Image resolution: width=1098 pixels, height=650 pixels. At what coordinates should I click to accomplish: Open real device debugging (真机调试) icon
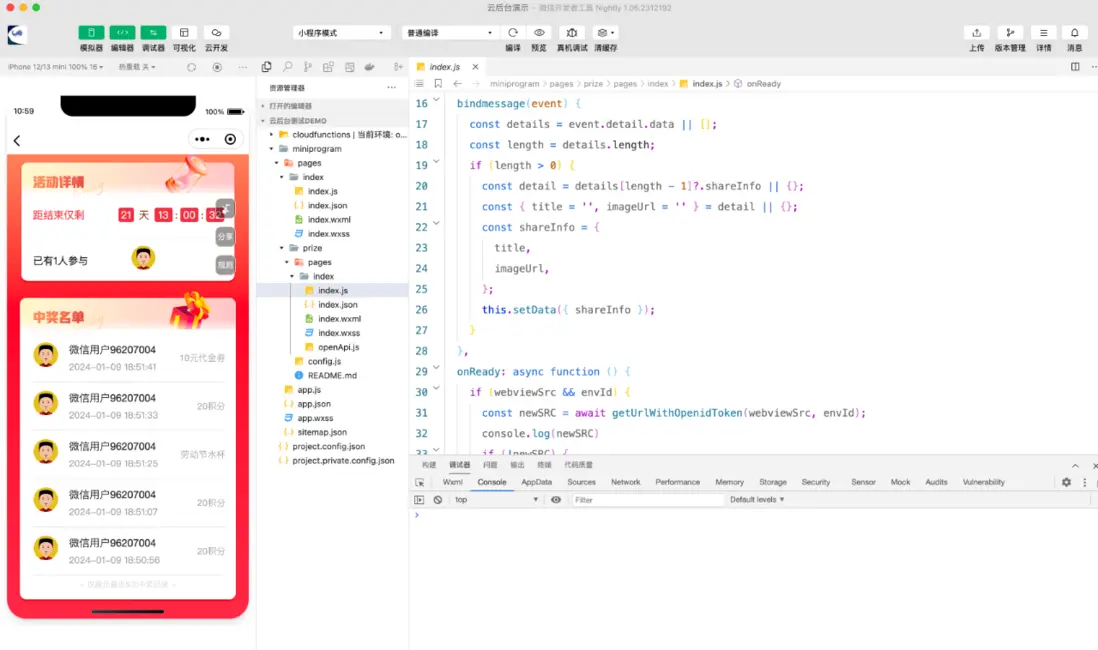coord(572,33)
